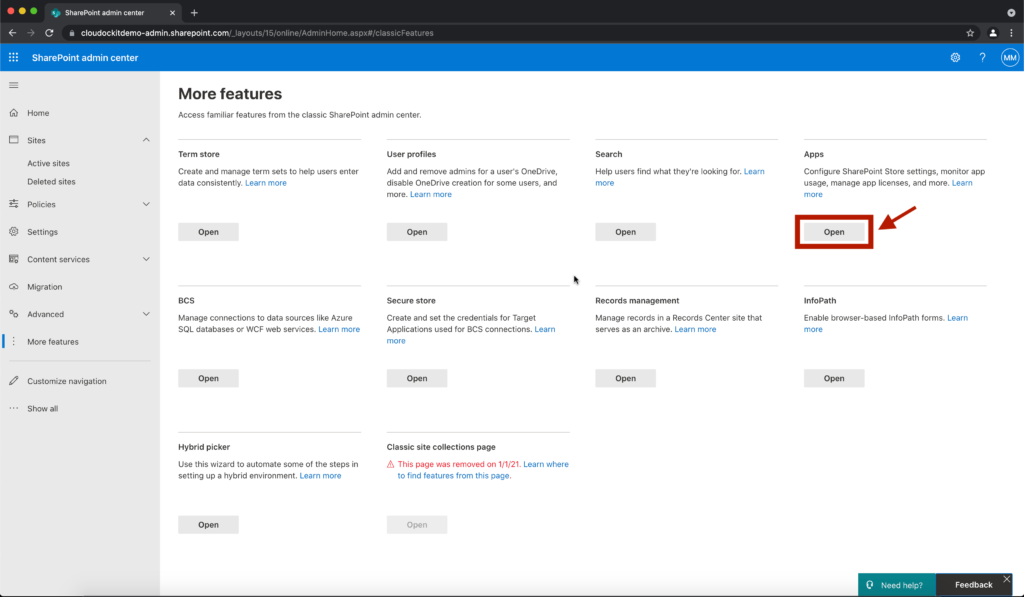1024x597 pixels.
Task: Click the Advanced icon in sidebar
Action: (x=14, y=314)
